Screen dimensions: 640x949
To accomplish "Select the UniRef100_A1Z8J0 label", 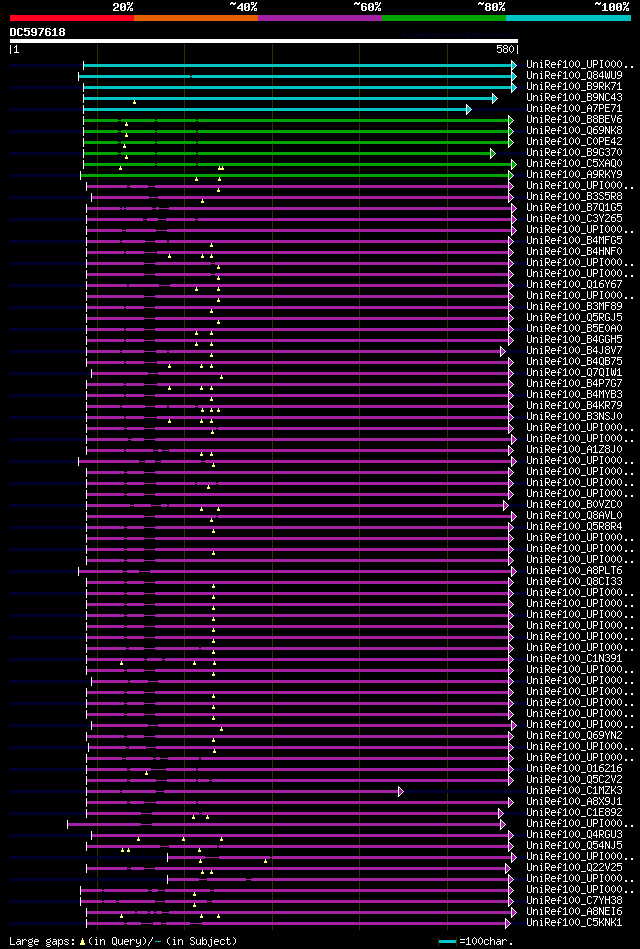I will click(574, 450).
